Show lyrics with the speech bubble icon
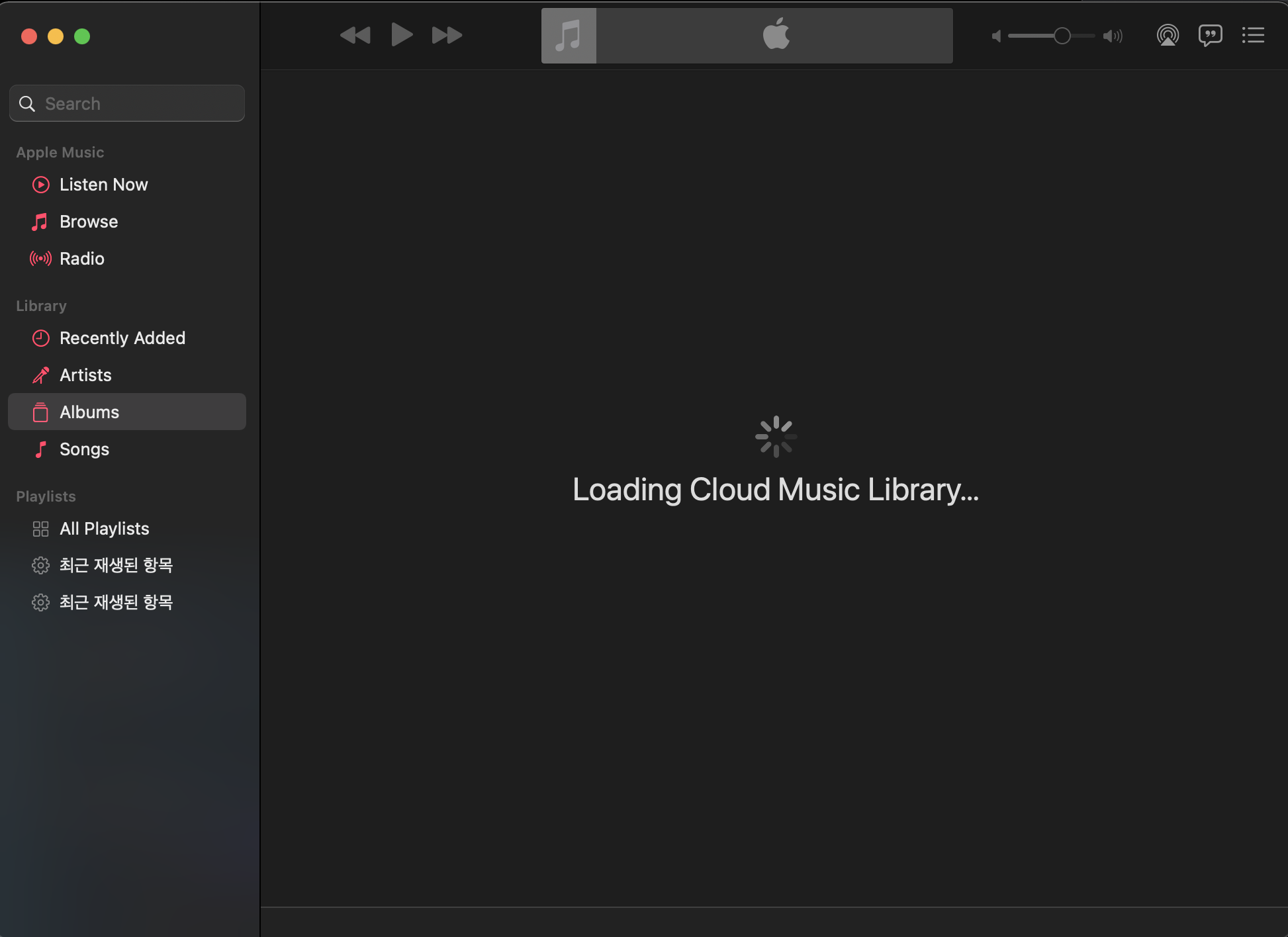Image resolution: width=1288 pixels, height=937 pixels. (1210, 35)
